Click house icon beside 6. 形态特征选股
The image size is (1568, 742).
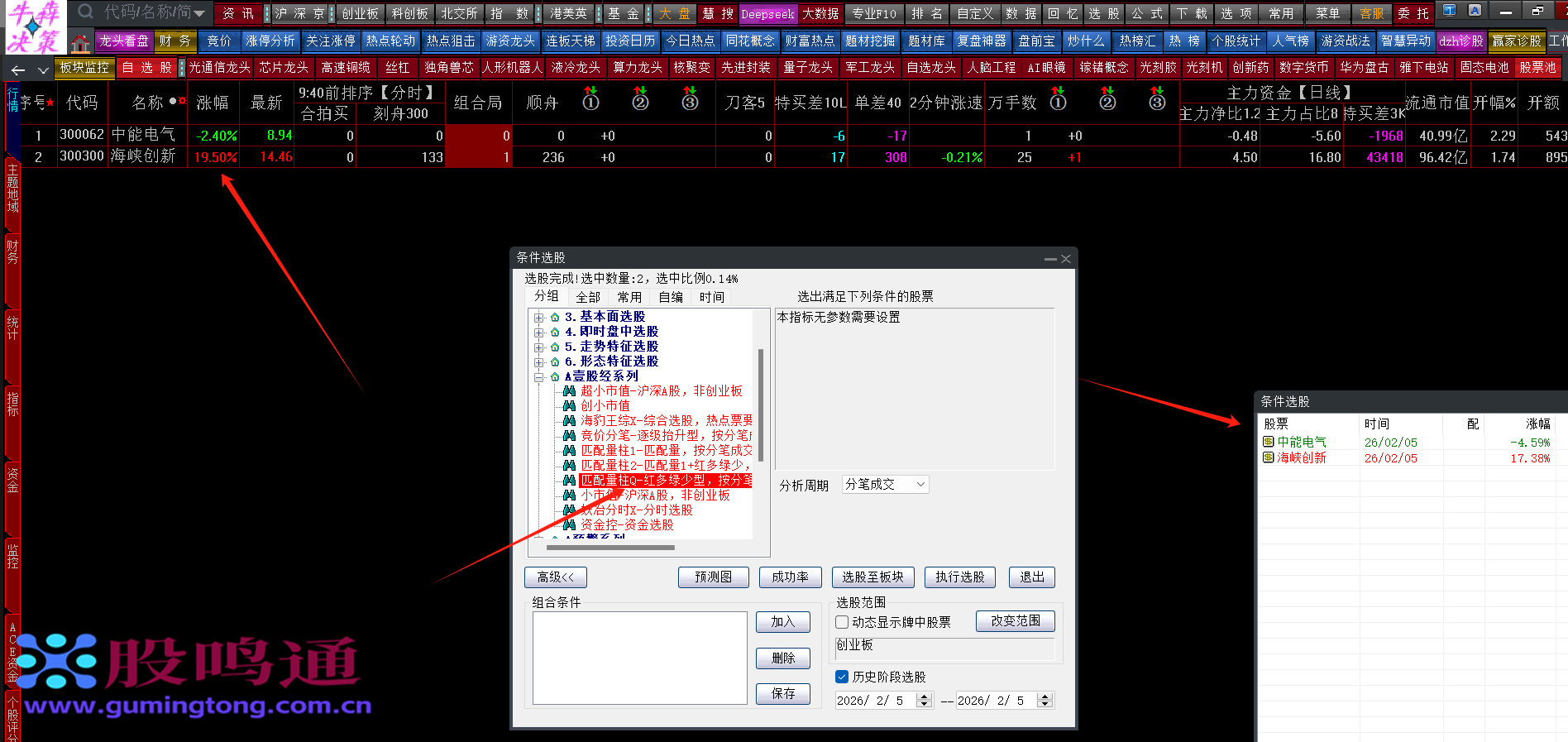tap(555, 361)
